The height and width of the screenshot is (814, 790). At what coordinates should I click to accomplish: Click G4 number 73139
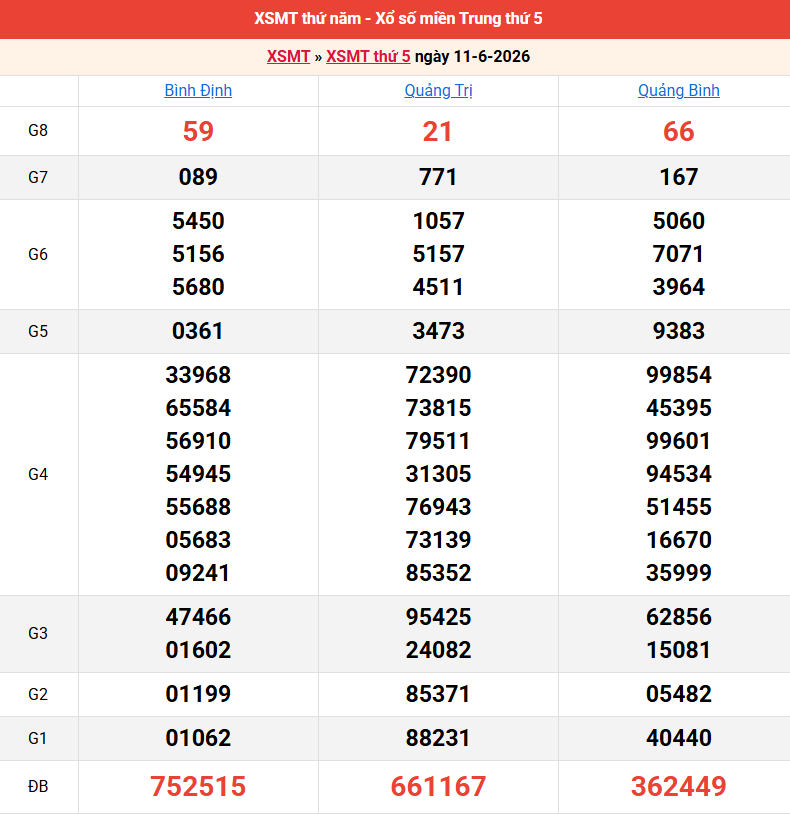(439, 540)
